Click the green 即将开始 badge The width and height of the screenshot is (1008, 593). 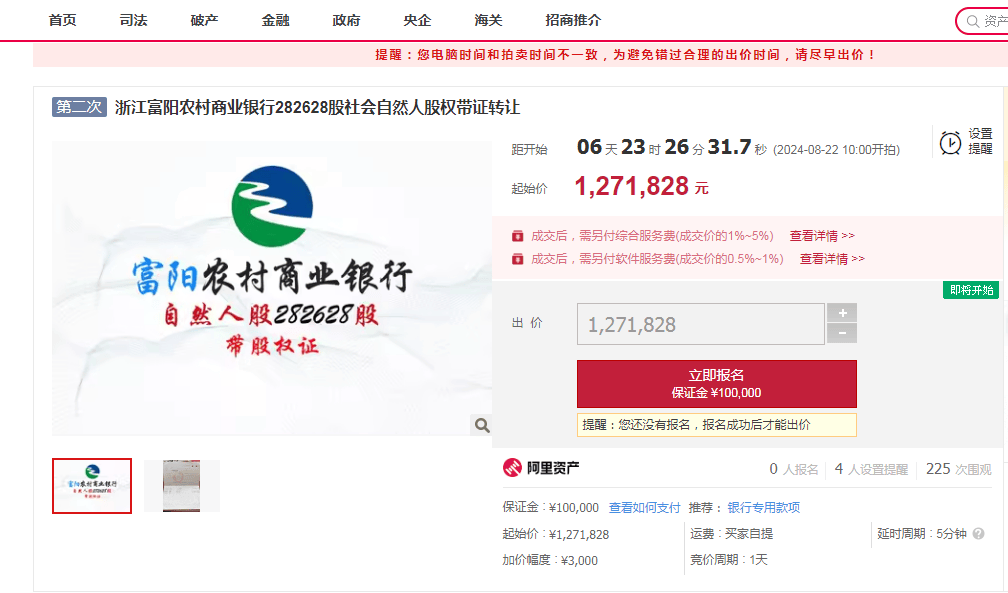[x=969, y=289]
